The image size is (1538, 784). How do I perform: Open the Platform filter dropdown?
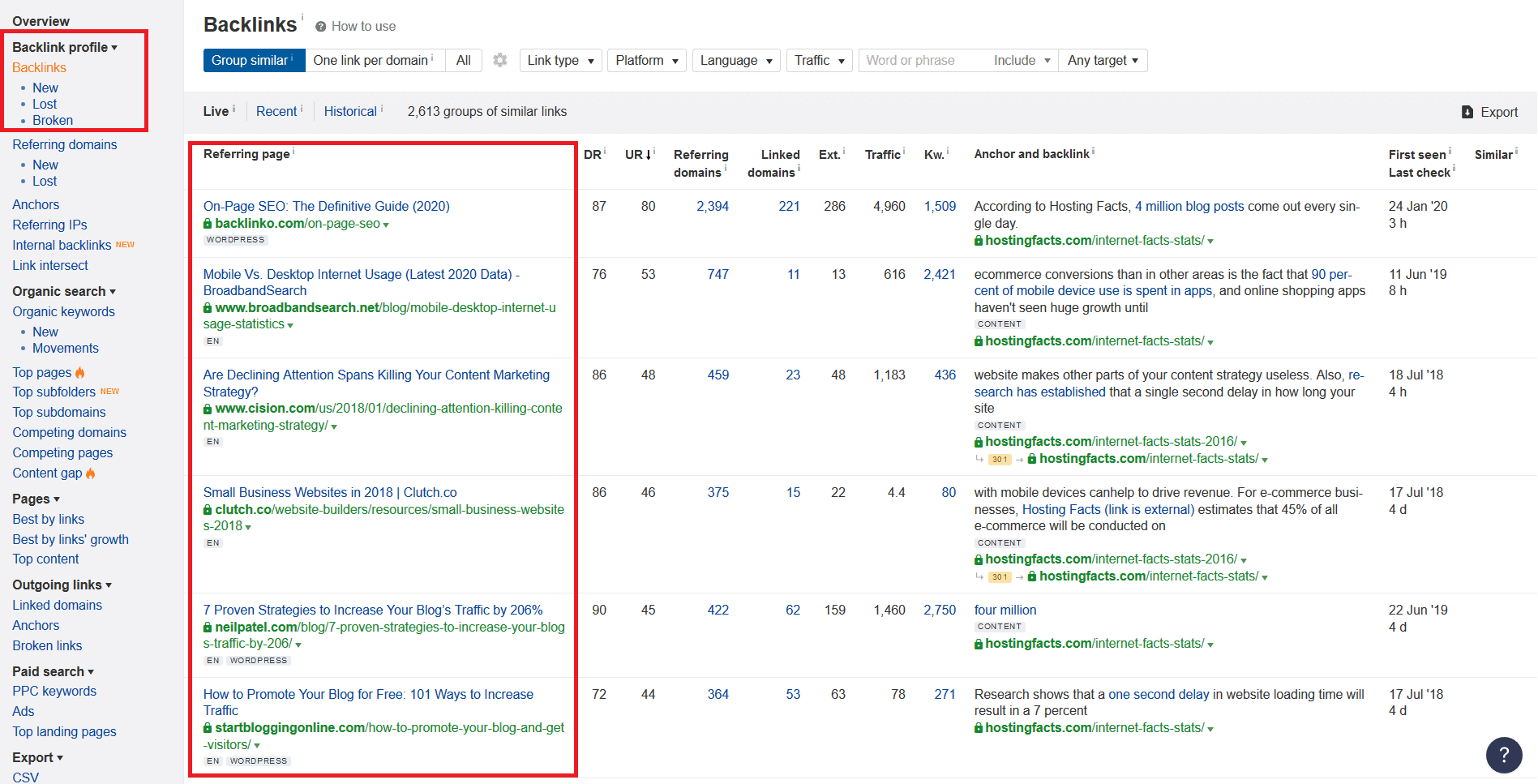647,60
